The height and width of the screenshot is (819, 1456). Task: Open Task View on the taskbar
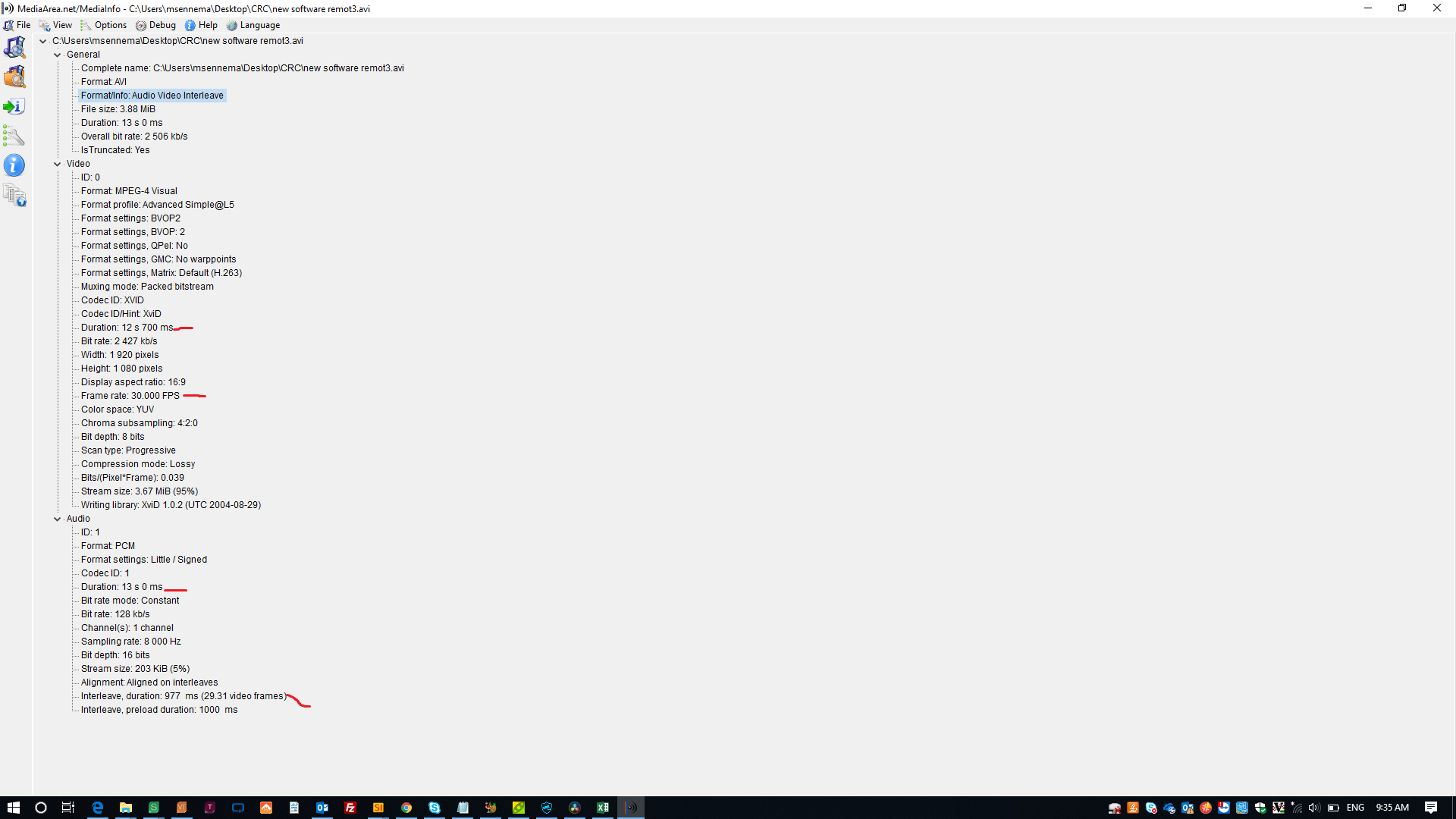[x=68, y=808]
